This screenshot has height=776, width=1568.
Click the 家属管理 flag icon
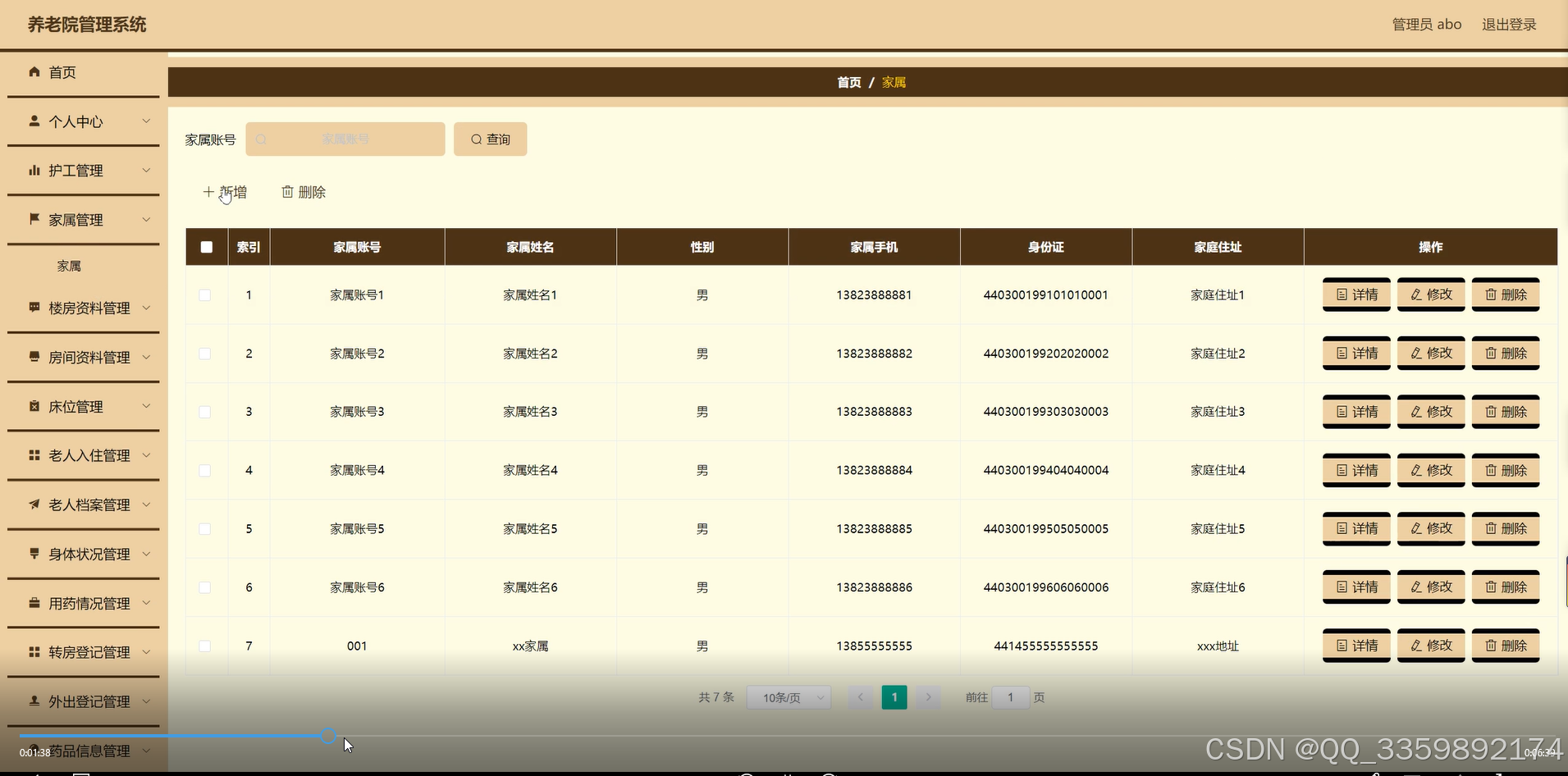(34, 219)
